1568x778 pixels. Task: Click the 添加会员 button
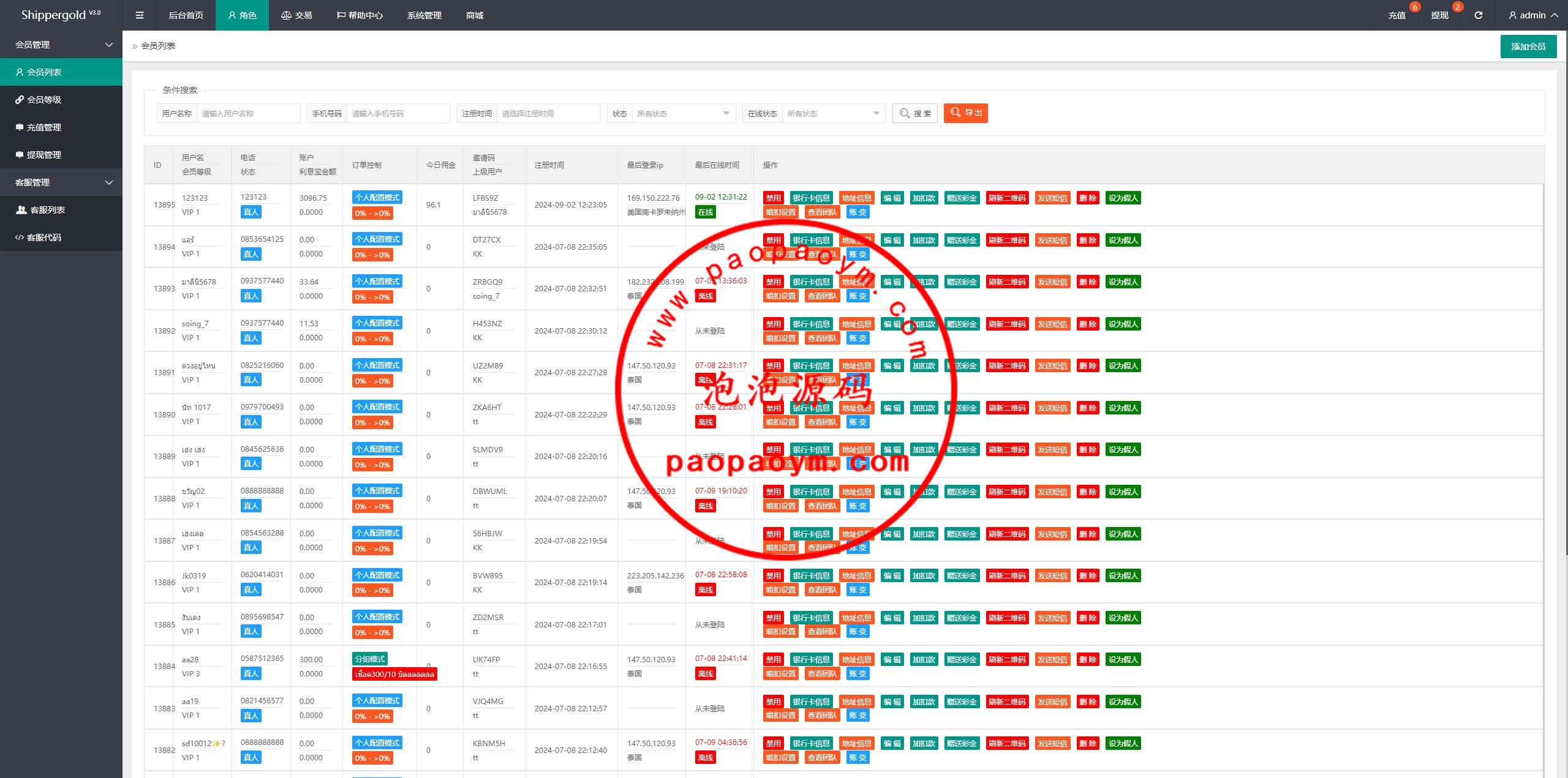click(1528, 47)
